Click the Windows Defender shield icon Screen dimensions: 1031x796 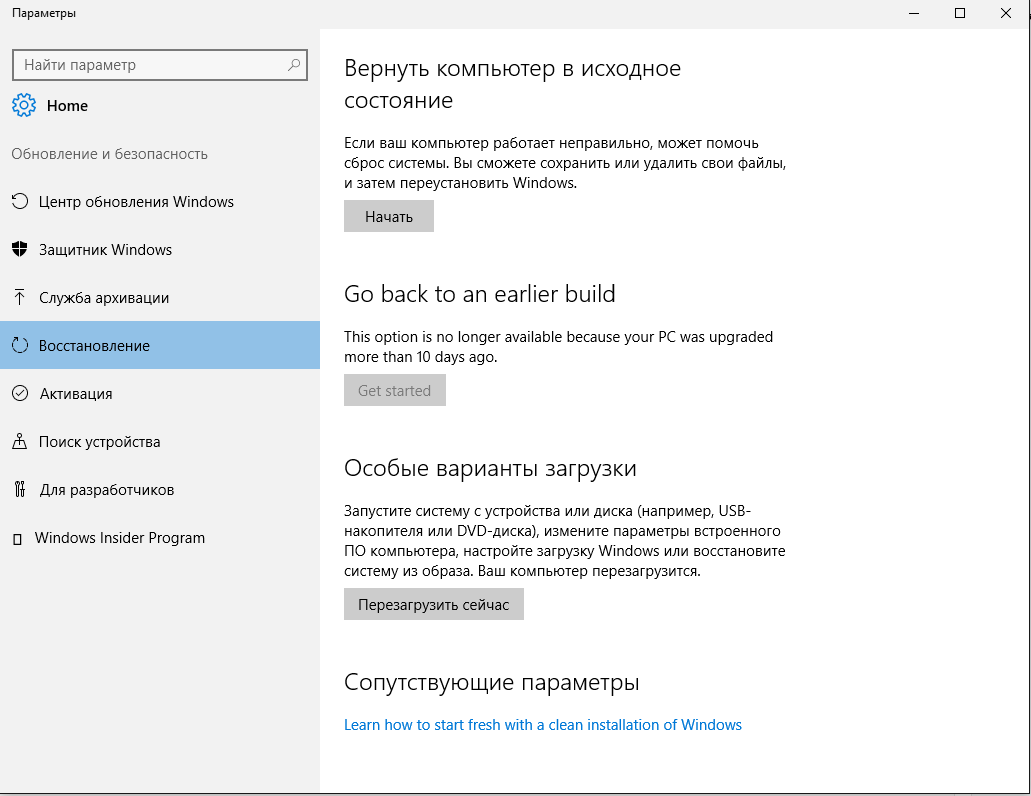click(20, 249)
